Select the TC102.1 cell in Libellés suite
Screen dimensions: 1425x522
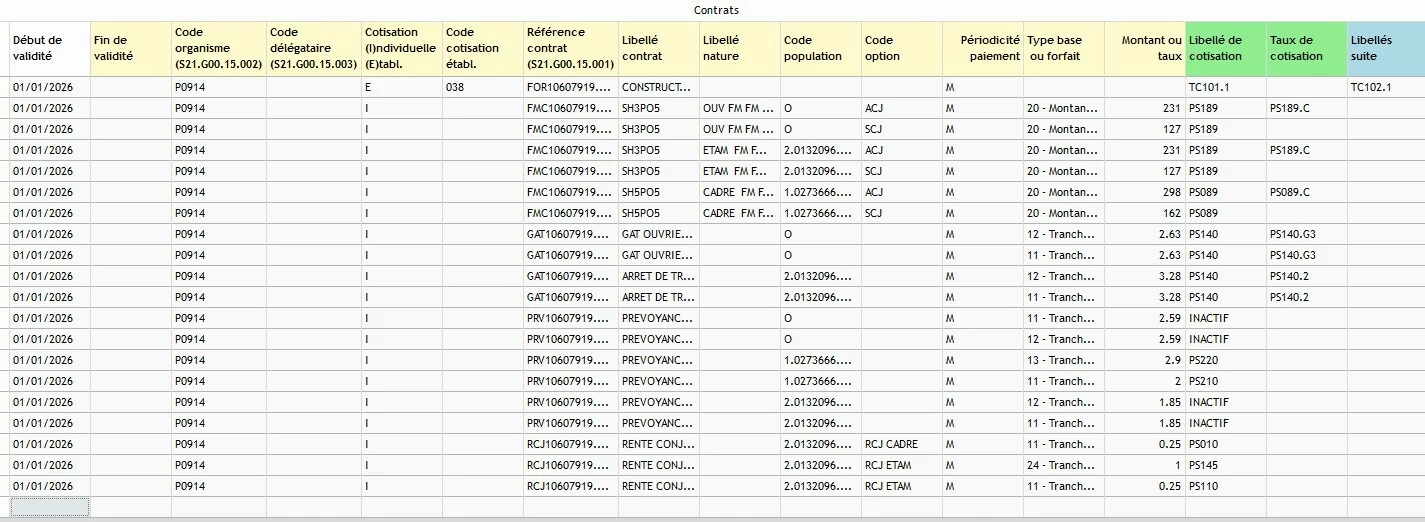1386,88
